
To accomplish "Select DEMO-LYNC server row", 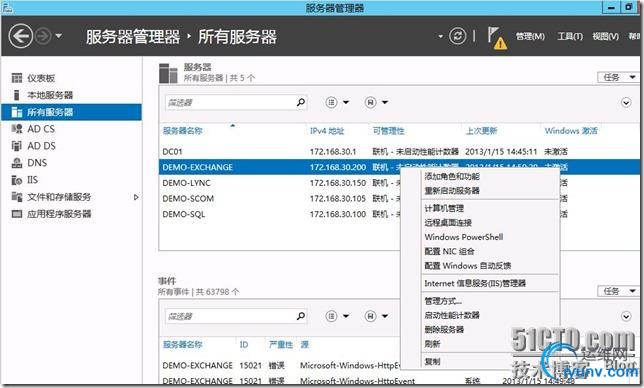I will coord(280,183).
